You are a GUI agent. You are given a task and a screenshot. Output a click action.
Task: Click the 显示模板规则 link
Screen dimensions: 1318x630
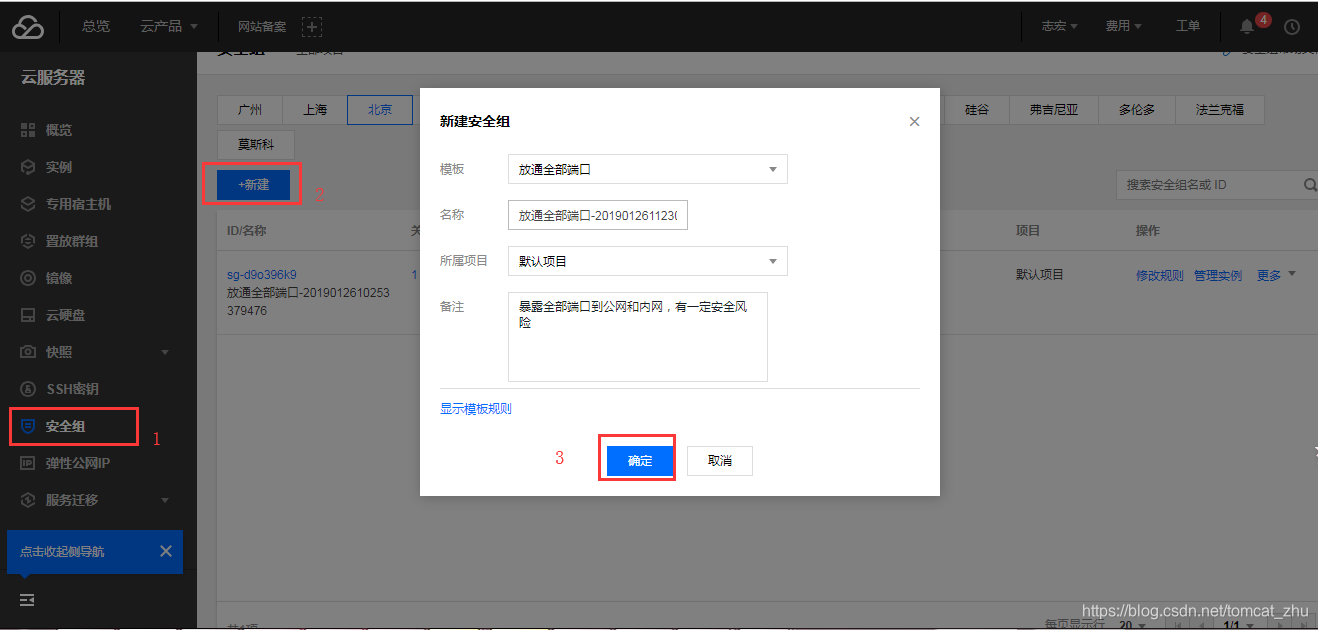[x=476, y=409]
